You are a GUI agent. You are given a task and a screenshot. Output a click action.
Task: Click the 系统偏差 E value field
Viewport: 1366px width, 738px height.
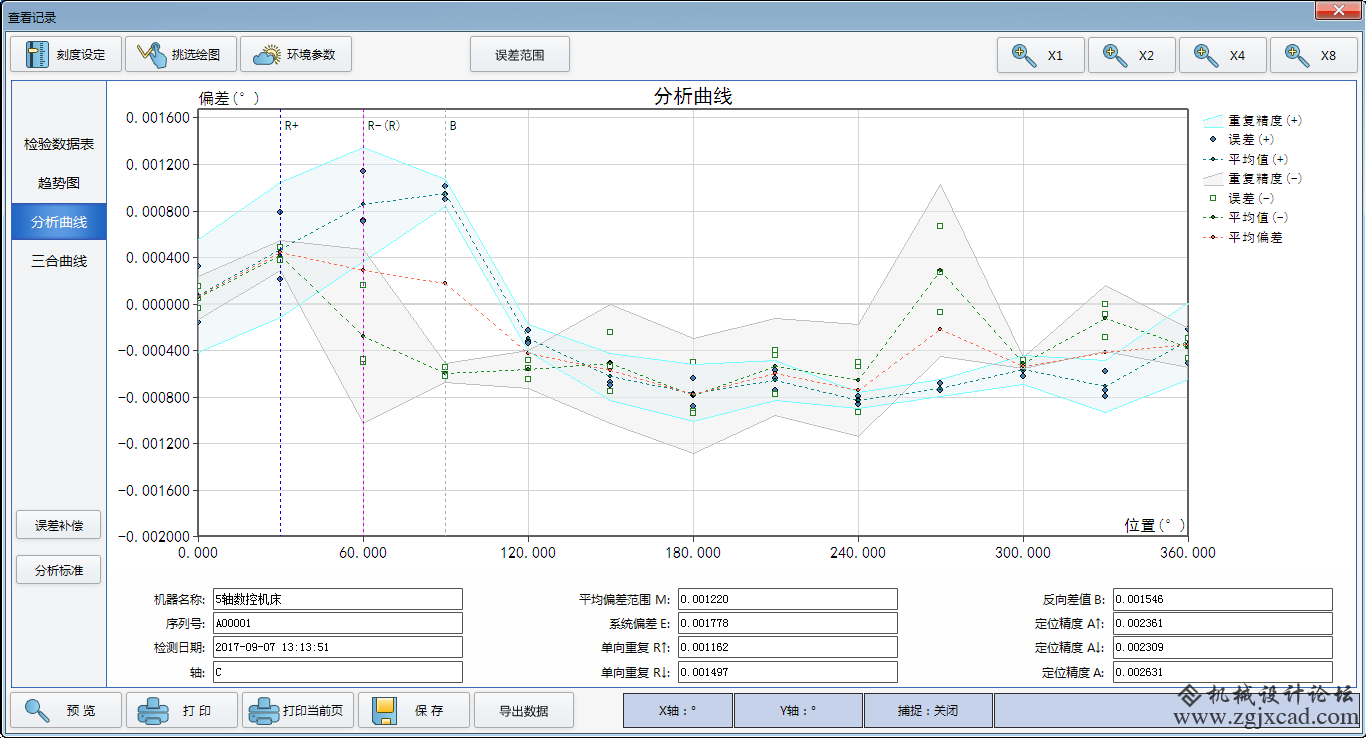click(x=788, y=623)
